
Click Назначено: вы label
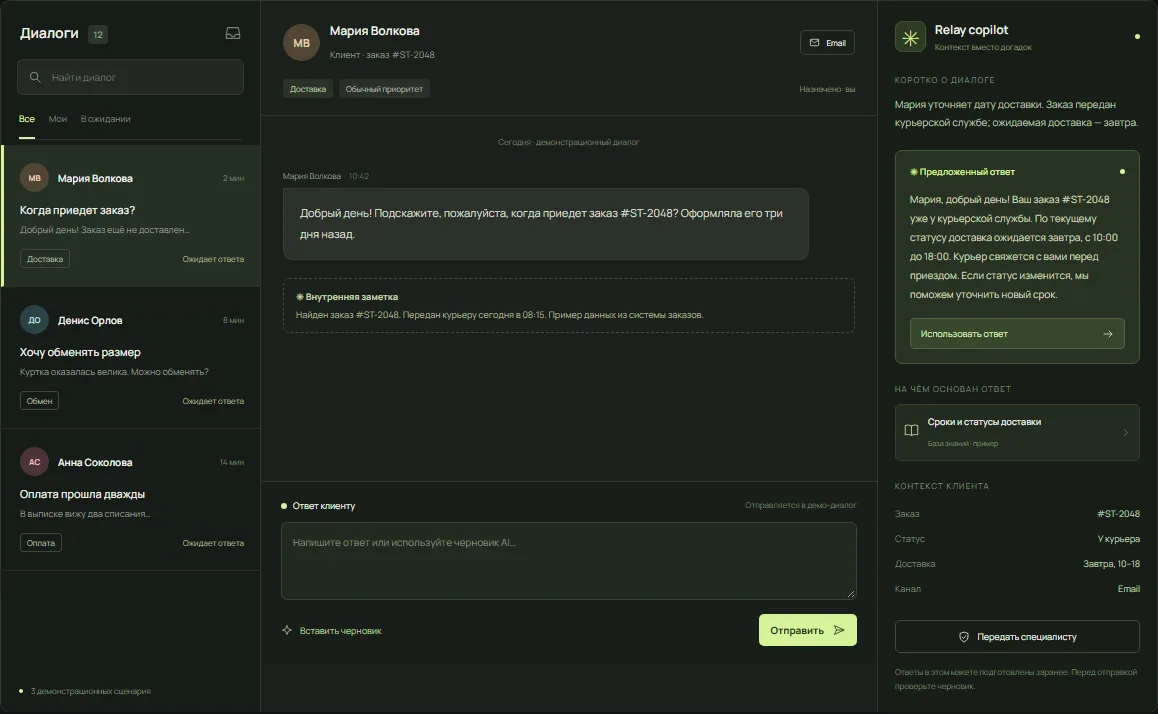click(x=827, y=89)
